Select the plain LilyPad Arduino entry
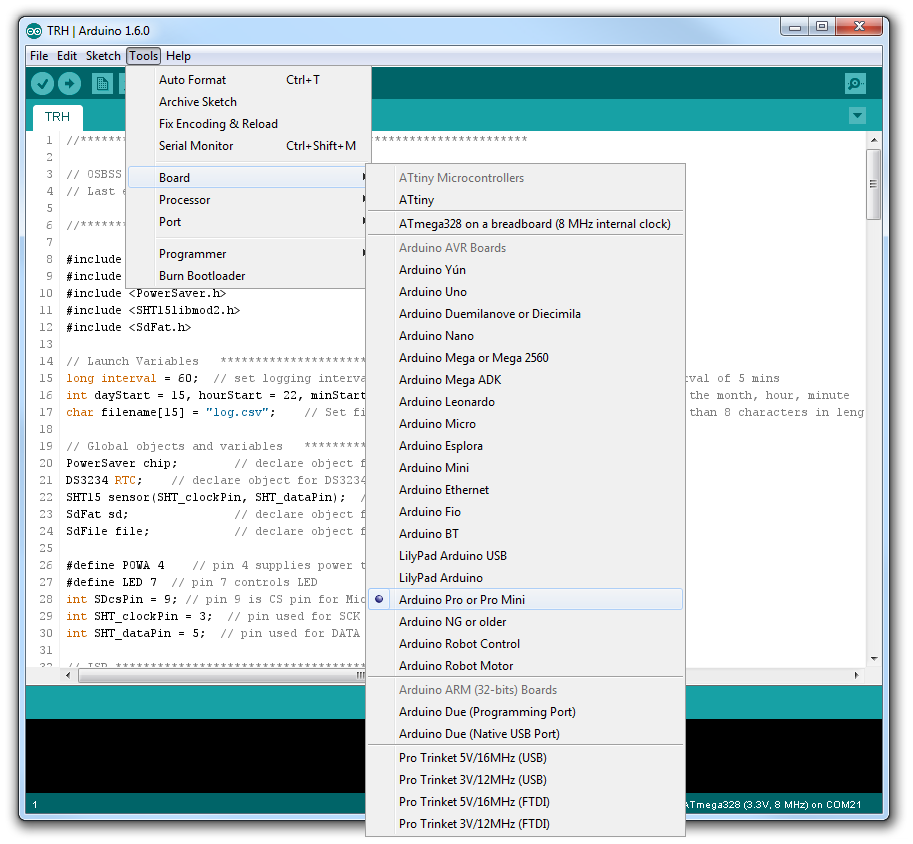 [x=525, y=578]
